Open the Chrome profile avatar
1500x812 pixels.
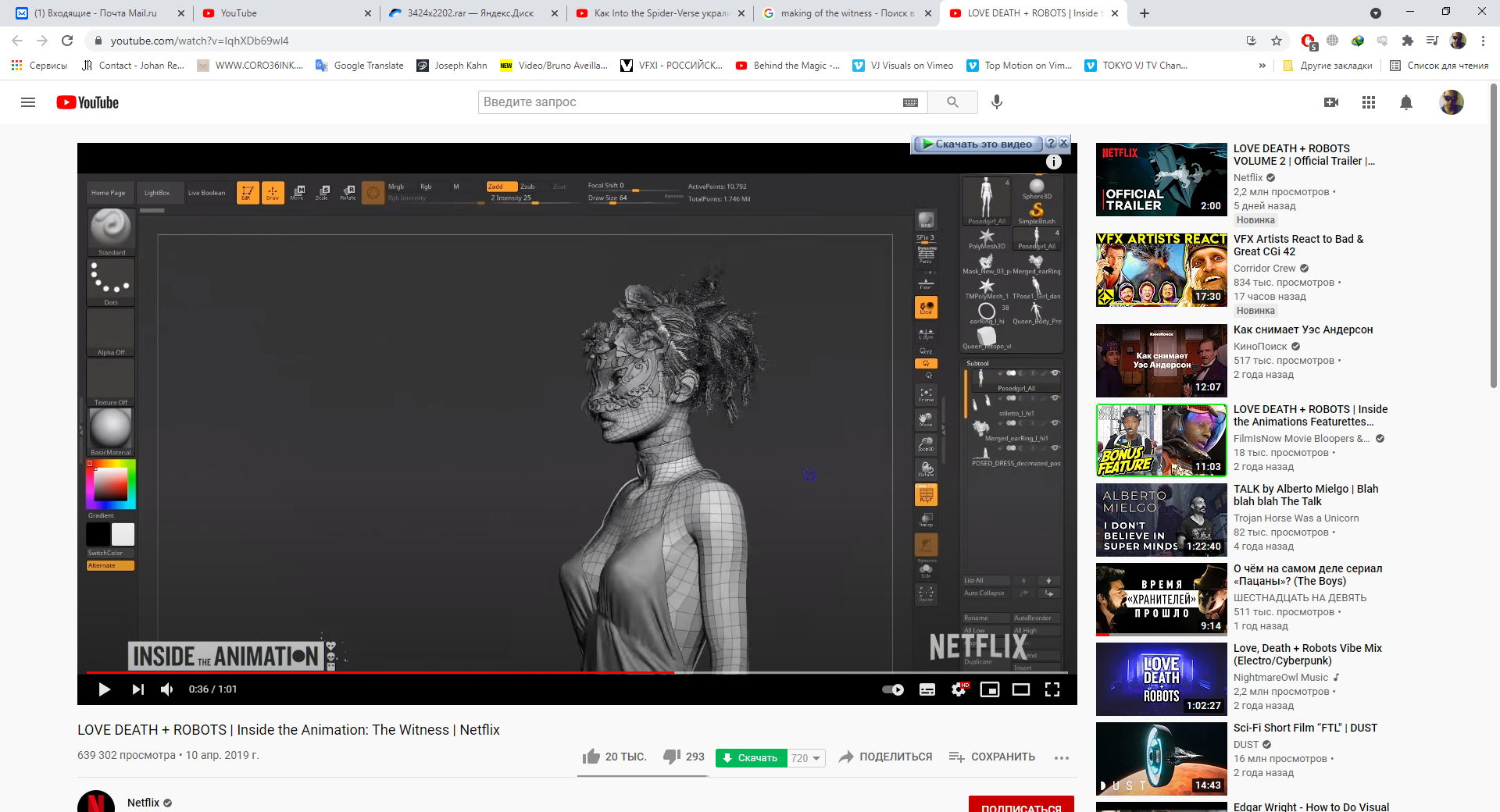[1458, 41]
